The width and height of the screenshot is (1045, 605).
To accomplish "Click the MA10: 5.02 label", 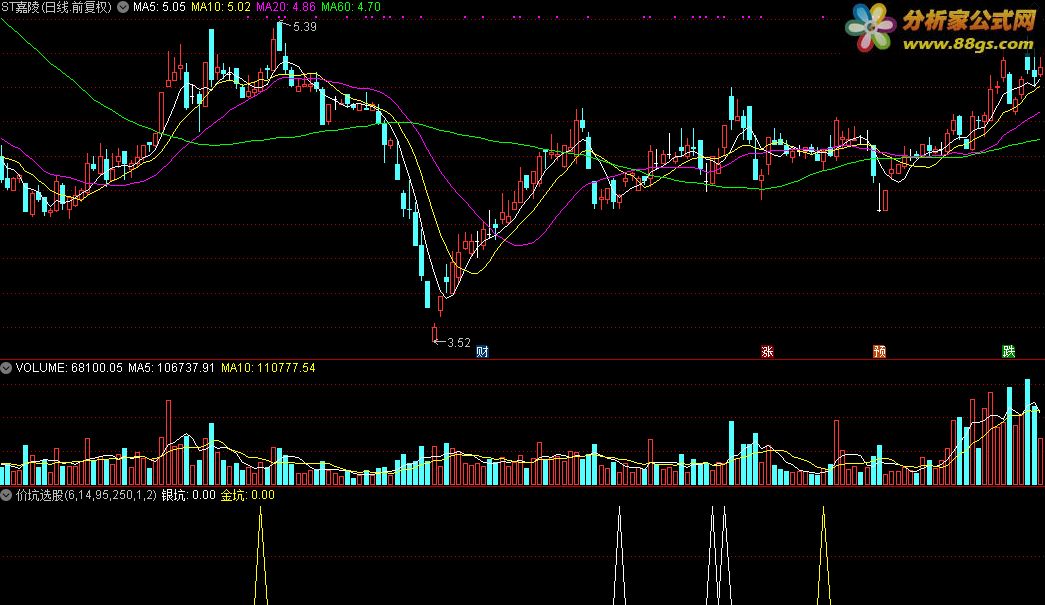I will pyautogui.click(x=221, y=7).
